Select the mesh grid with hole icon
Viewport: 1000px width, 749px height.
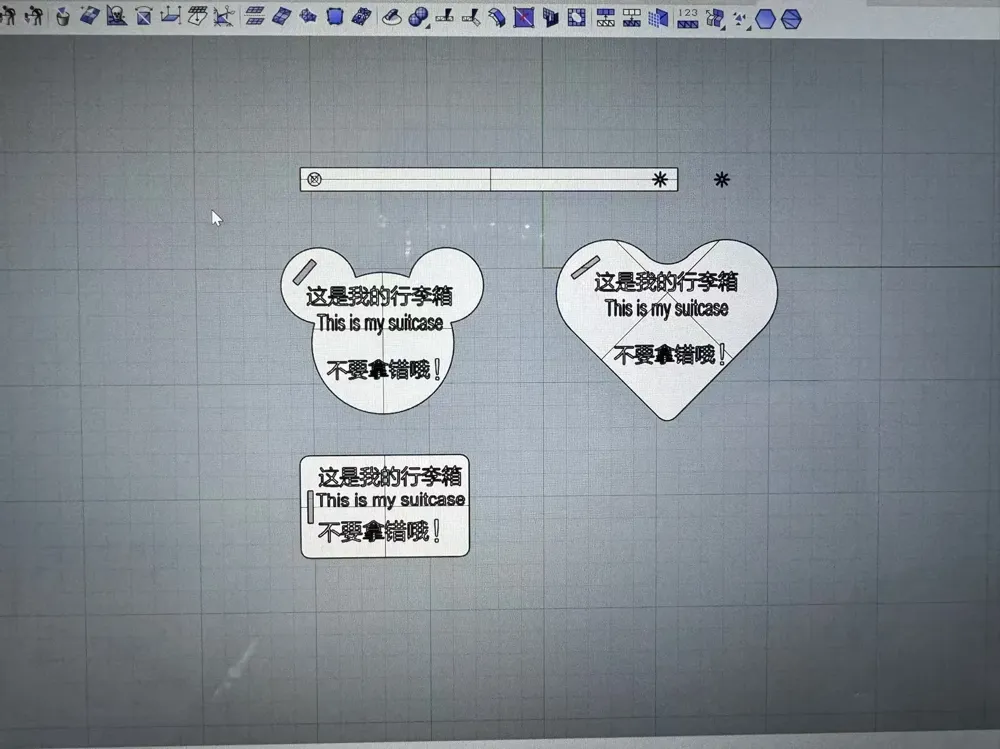(577, 17)
